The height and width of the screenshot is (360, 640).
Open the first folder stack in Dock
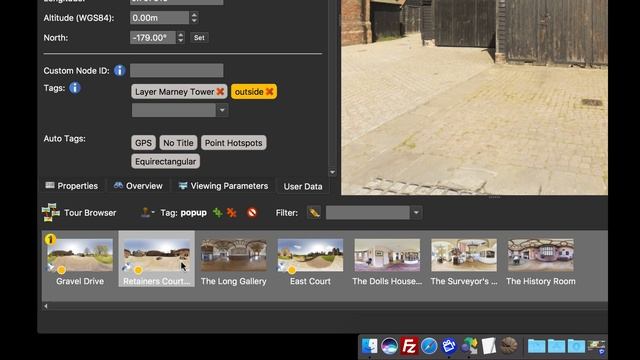pyautogui.click(x=536, y=346)
